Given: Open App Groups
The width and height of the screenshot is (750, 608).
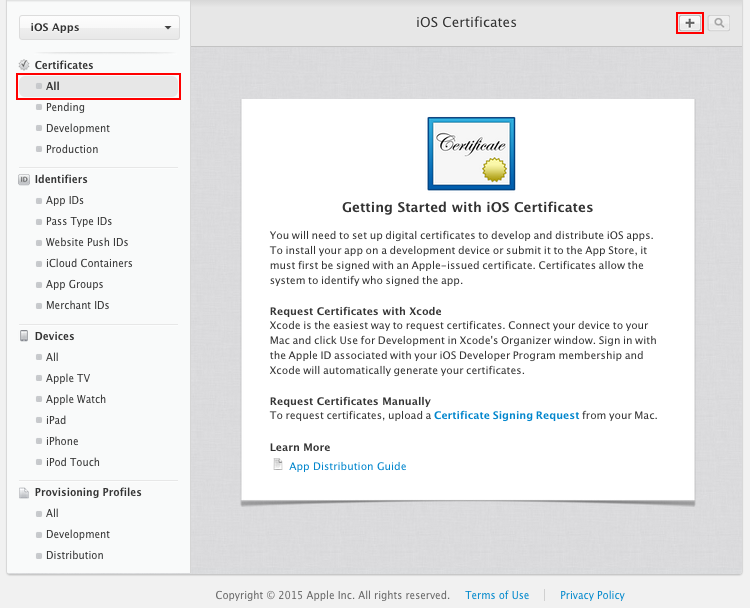Looking at the screenshot, I should (x=74, y=285).
